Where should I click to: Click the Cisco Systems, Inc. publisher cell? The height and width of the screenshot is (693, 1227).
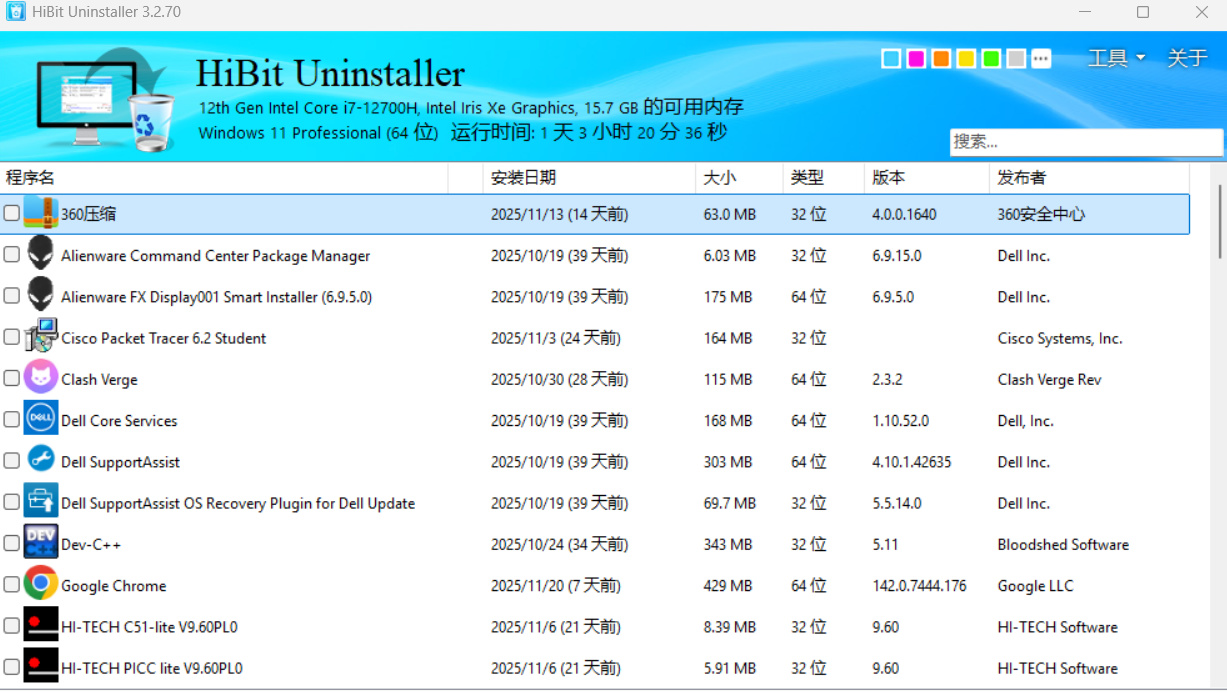point(1060,339)
